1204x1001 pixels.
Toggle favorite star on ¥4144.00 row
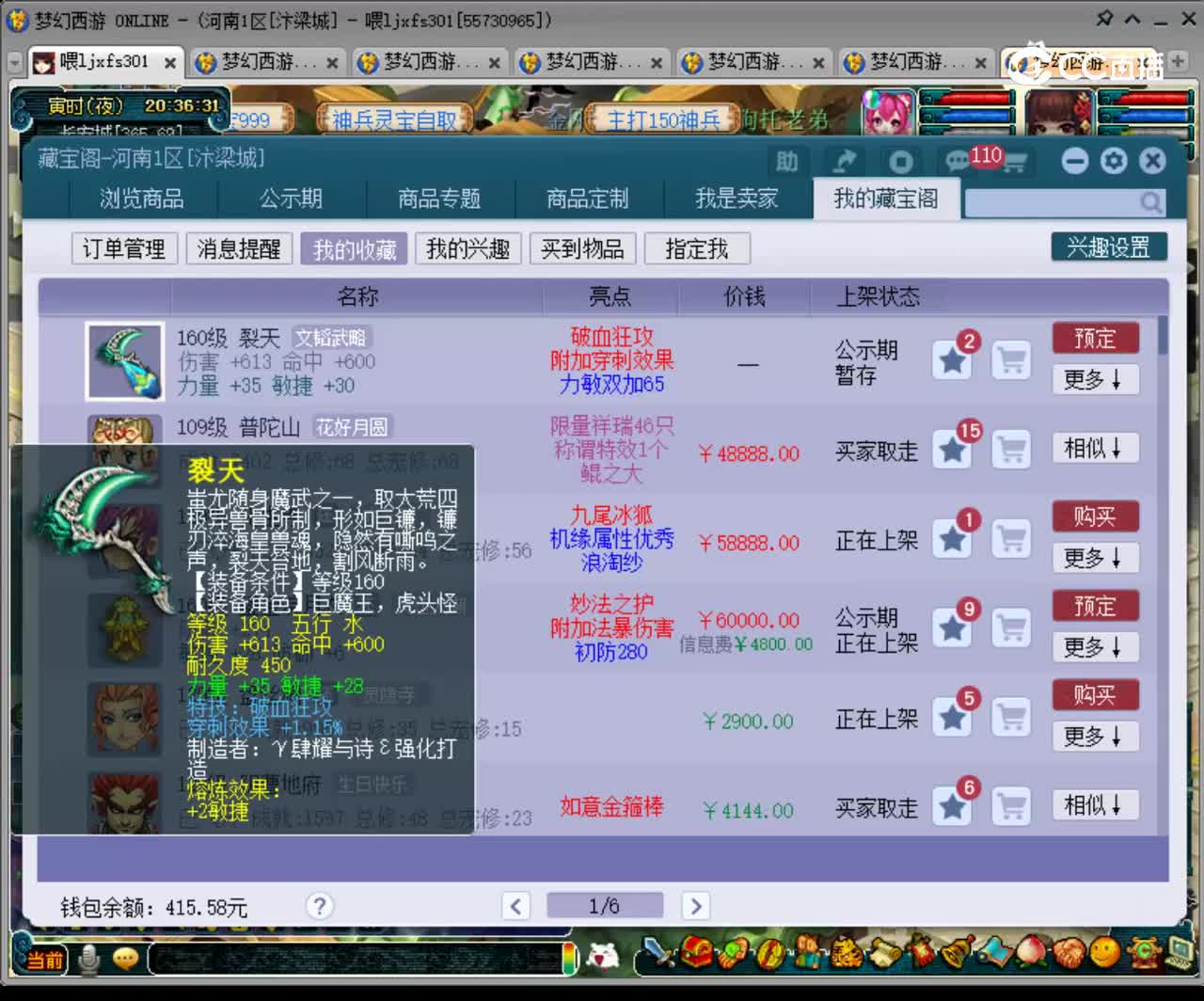click(x=952, y=807)
